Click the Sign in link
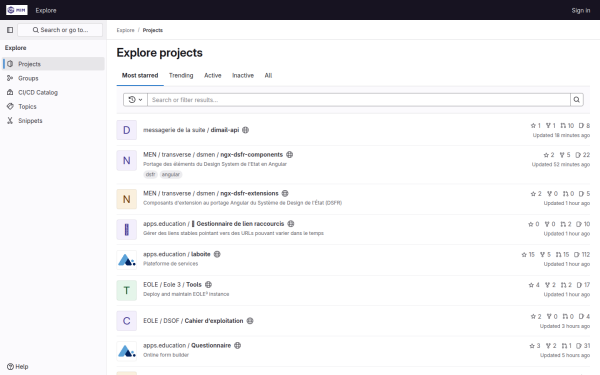 coord(581,10)
